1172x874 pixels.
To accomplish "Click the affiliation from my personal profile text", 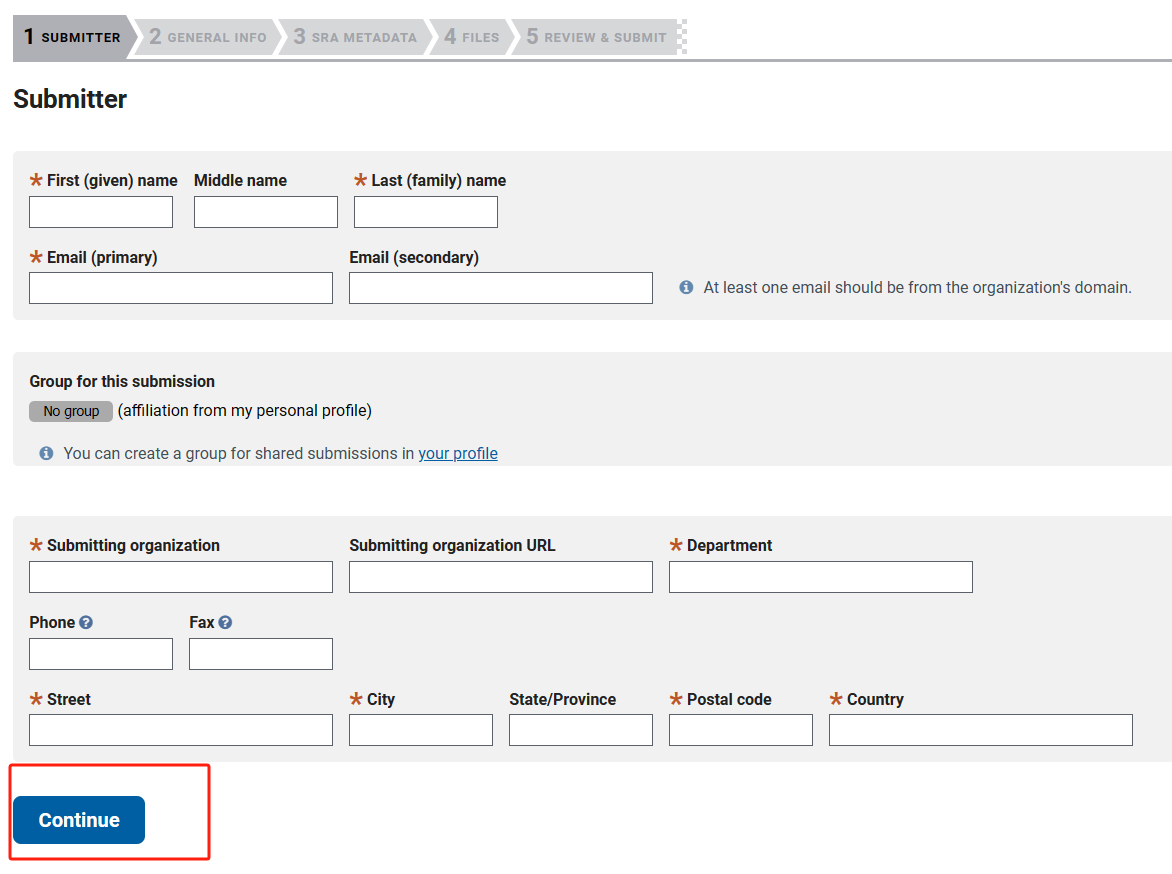I will point(244,410).
